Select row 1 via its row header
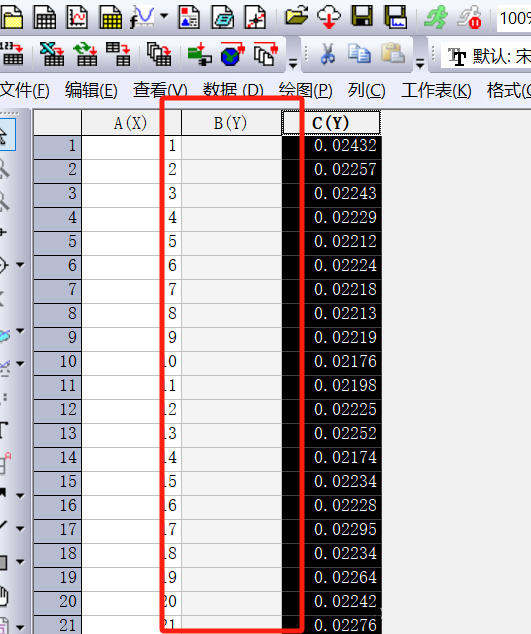The image size is (531, 634). [57, 146]
